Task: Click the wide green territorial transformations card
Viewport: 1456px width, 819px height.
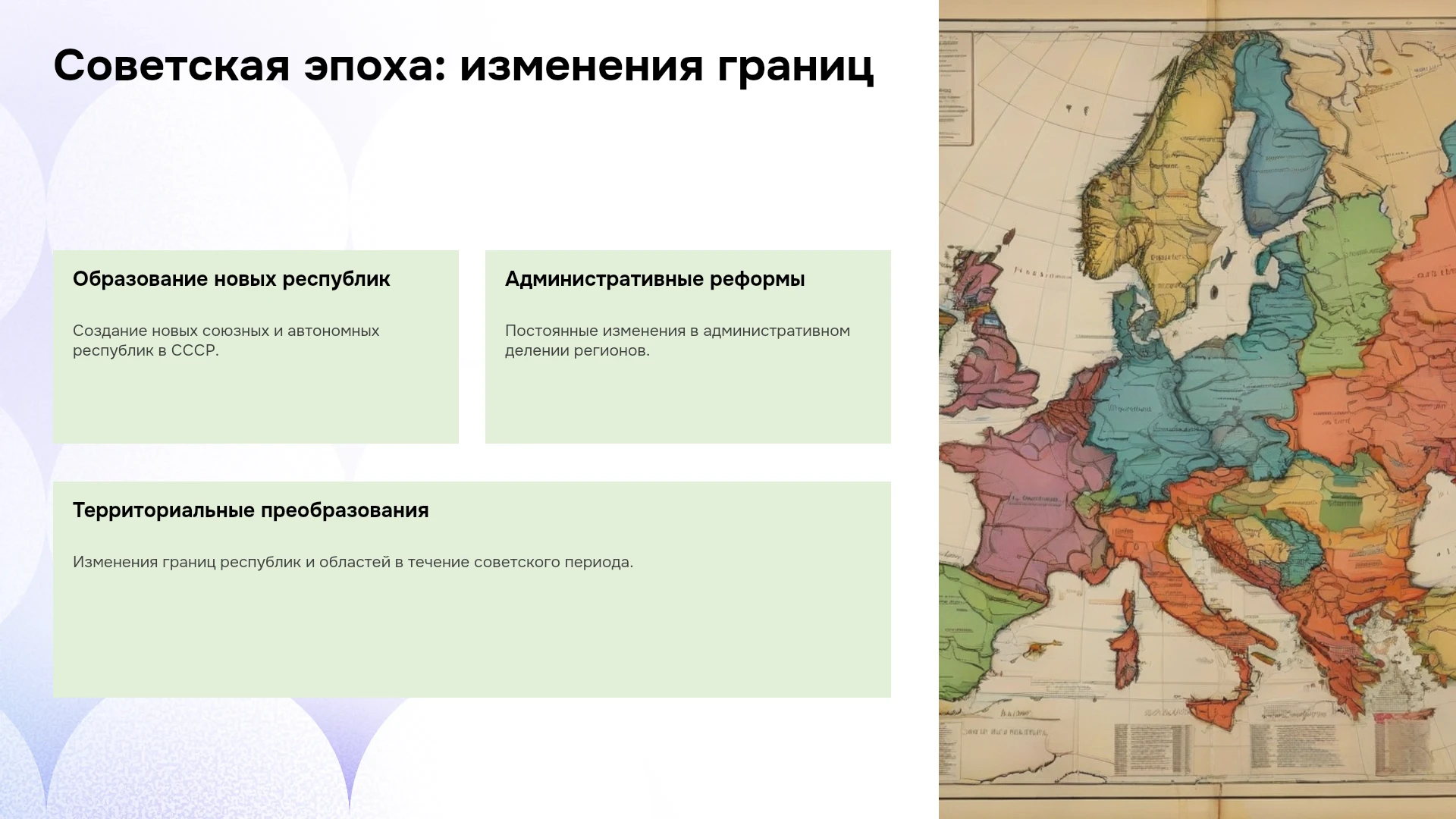Action: click(472, 589)
